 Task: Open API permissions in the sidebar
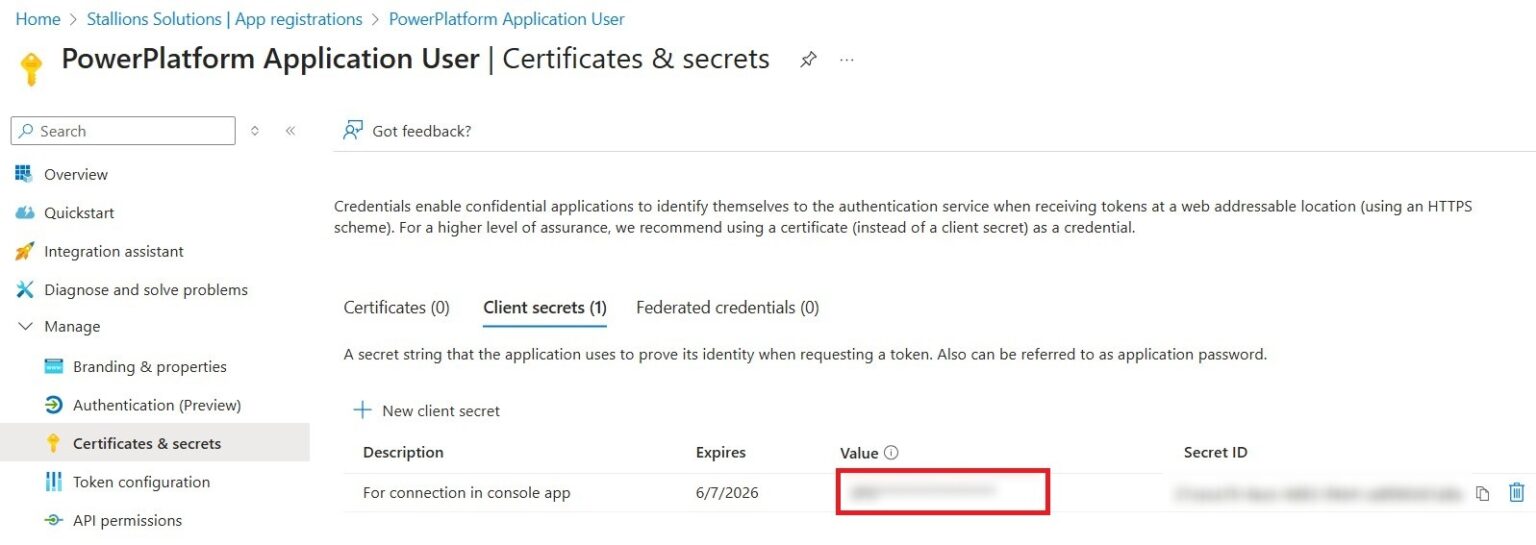[x=127, y=521]
